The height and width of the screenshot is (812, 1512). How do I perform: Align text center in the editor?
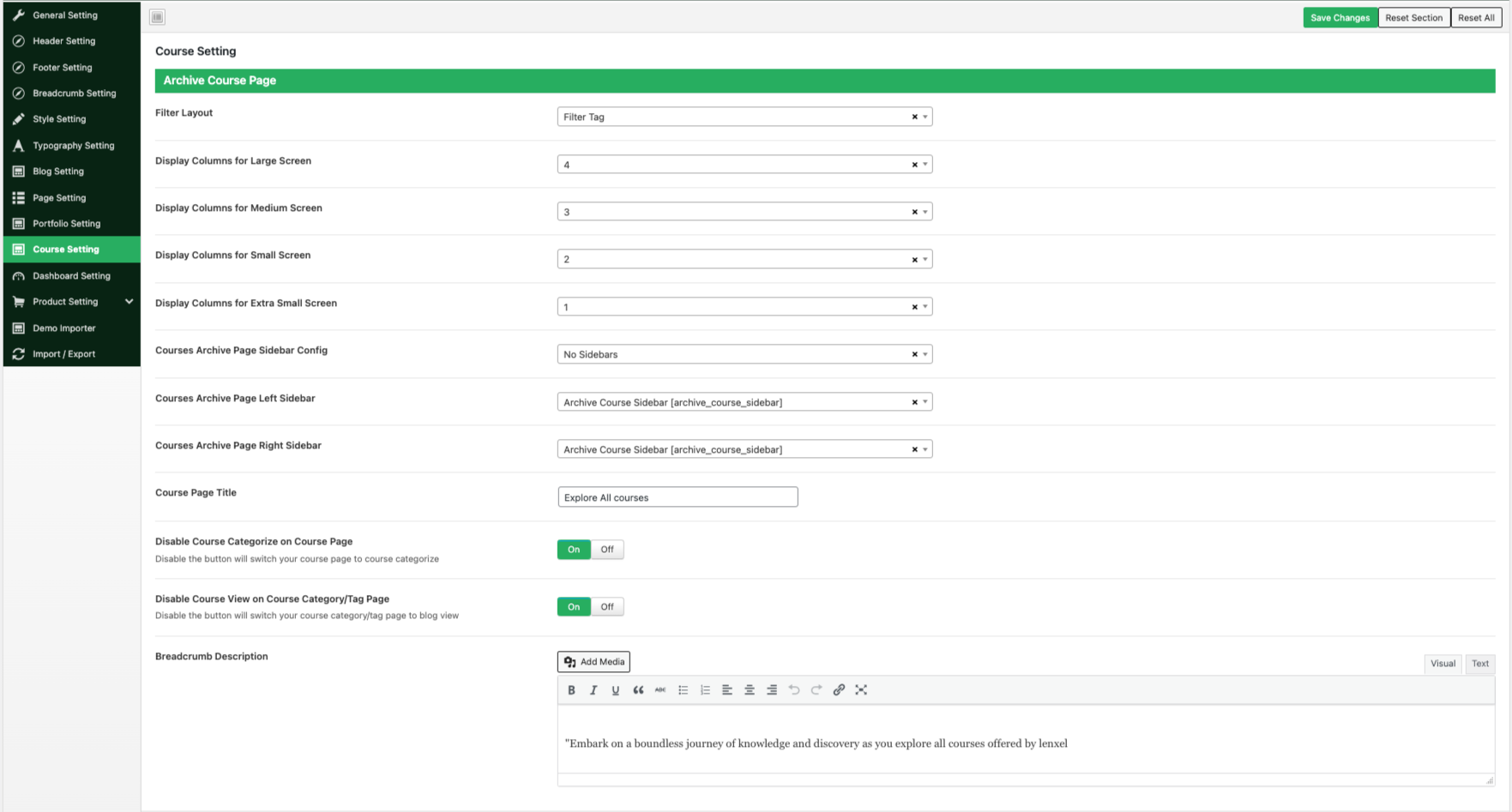tap(750, 690)
